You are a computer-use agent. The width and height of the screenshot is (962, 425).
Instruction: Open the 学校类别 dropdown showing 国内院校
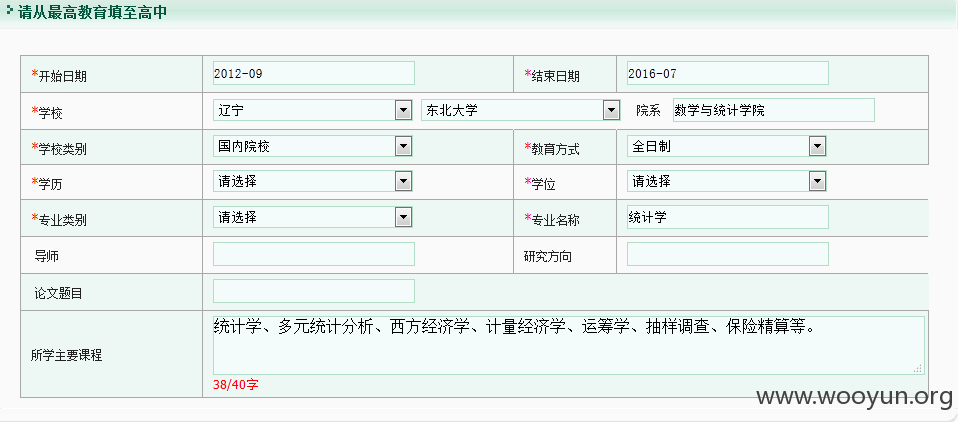312,146
